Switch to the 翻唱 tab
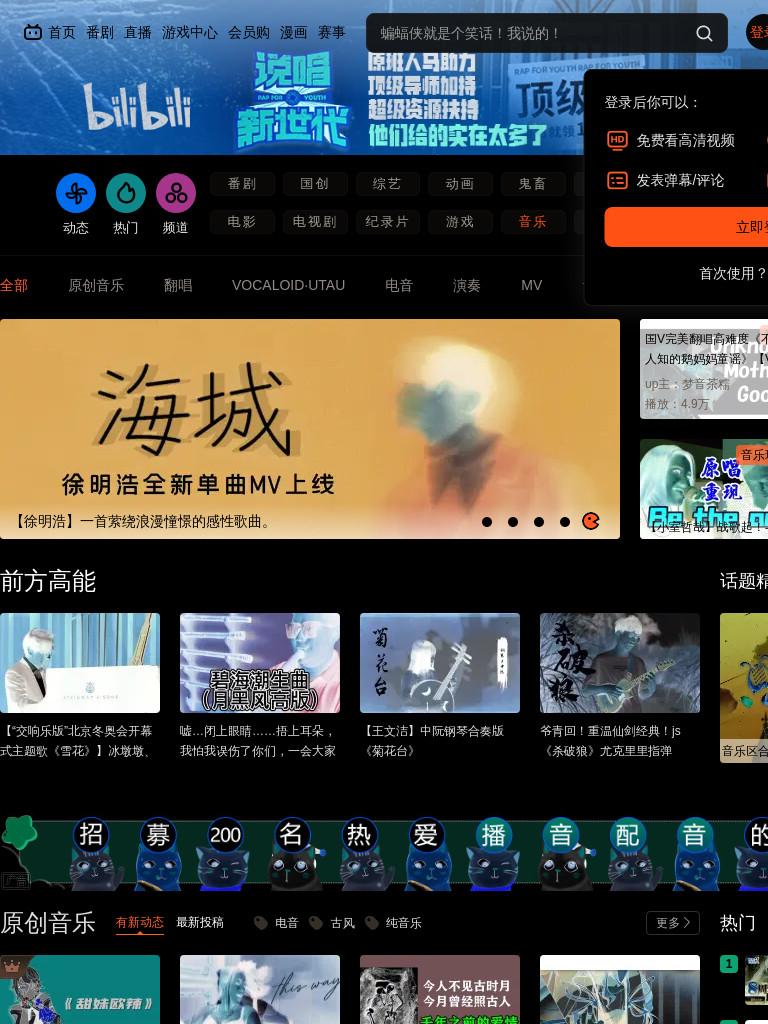The width and height of the screenshot is (768, 1024). 178,285
